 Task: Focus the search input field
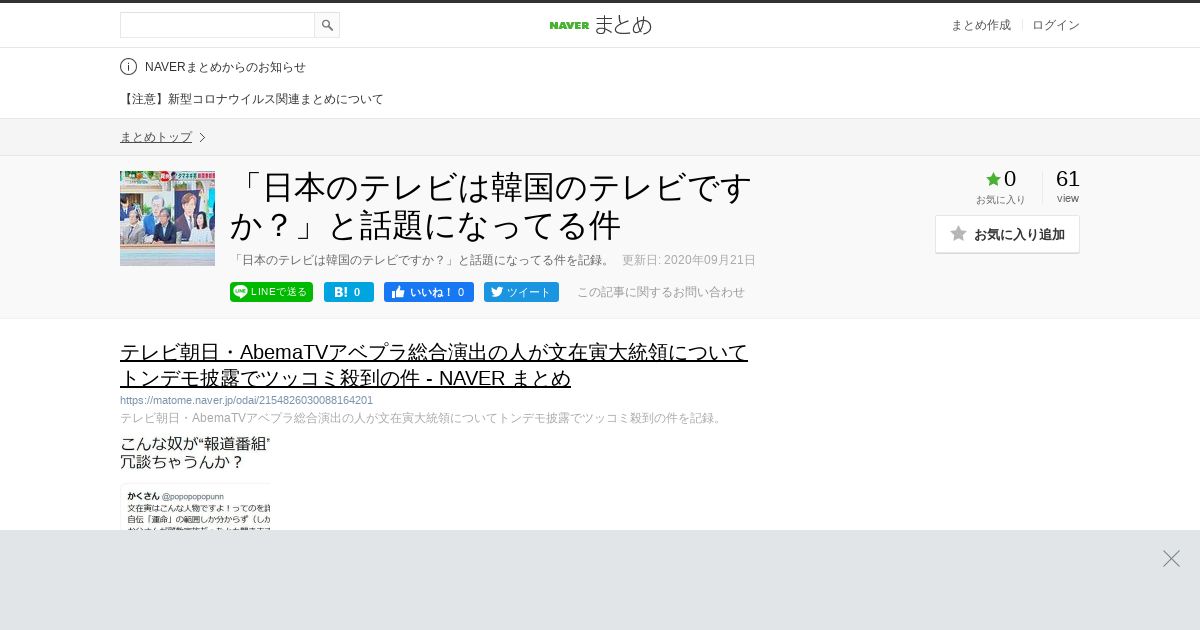click(x=217, y=25)
